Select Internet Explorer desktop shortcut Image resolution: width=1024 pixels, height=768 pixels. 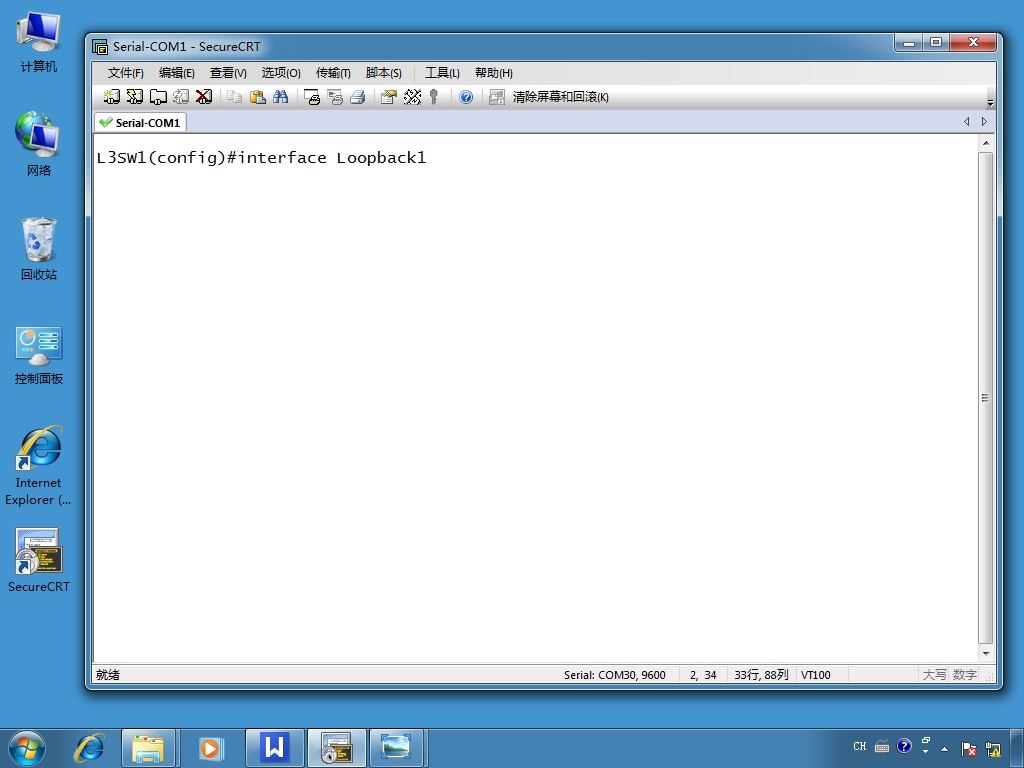(39, 466)
